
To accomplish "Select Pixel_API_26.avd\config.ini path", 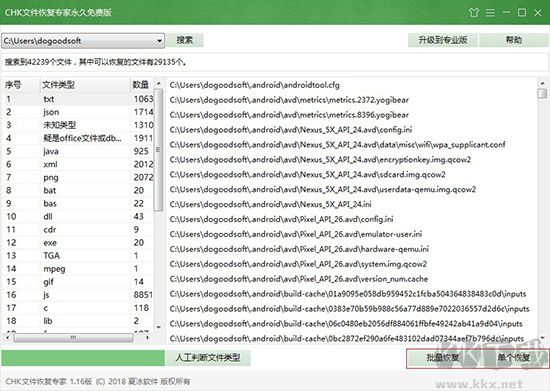I will pos(281,219).
